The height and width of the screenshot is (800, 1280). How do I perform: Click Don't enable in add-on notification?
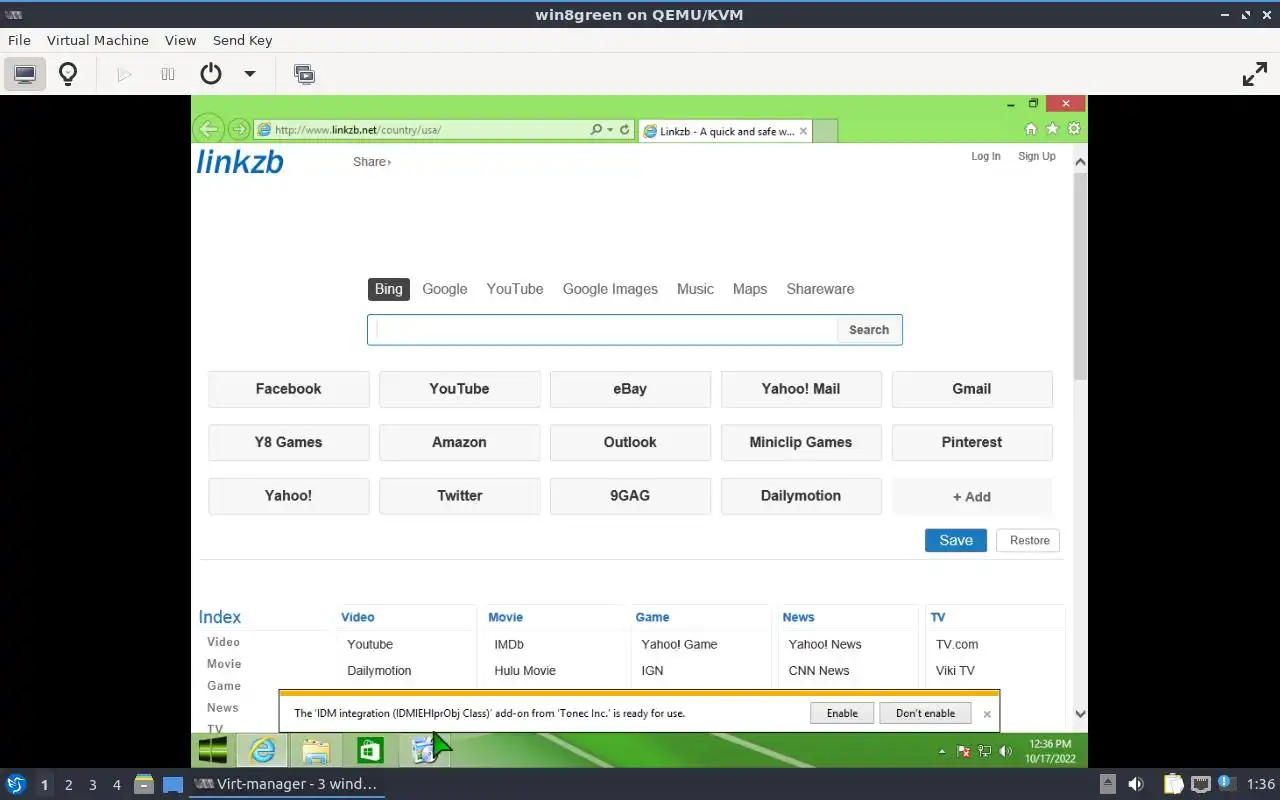coord(925,713)
